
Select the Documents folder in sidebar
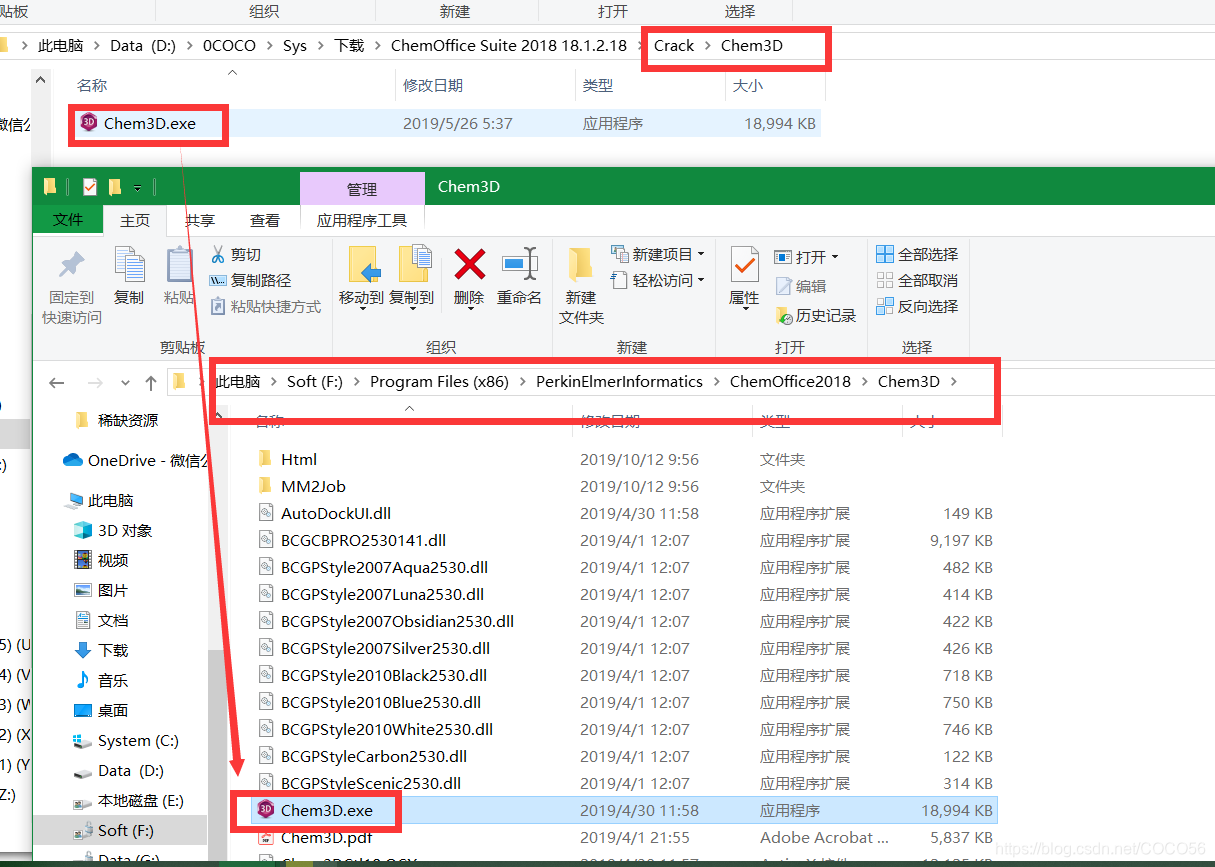point(100,620)
